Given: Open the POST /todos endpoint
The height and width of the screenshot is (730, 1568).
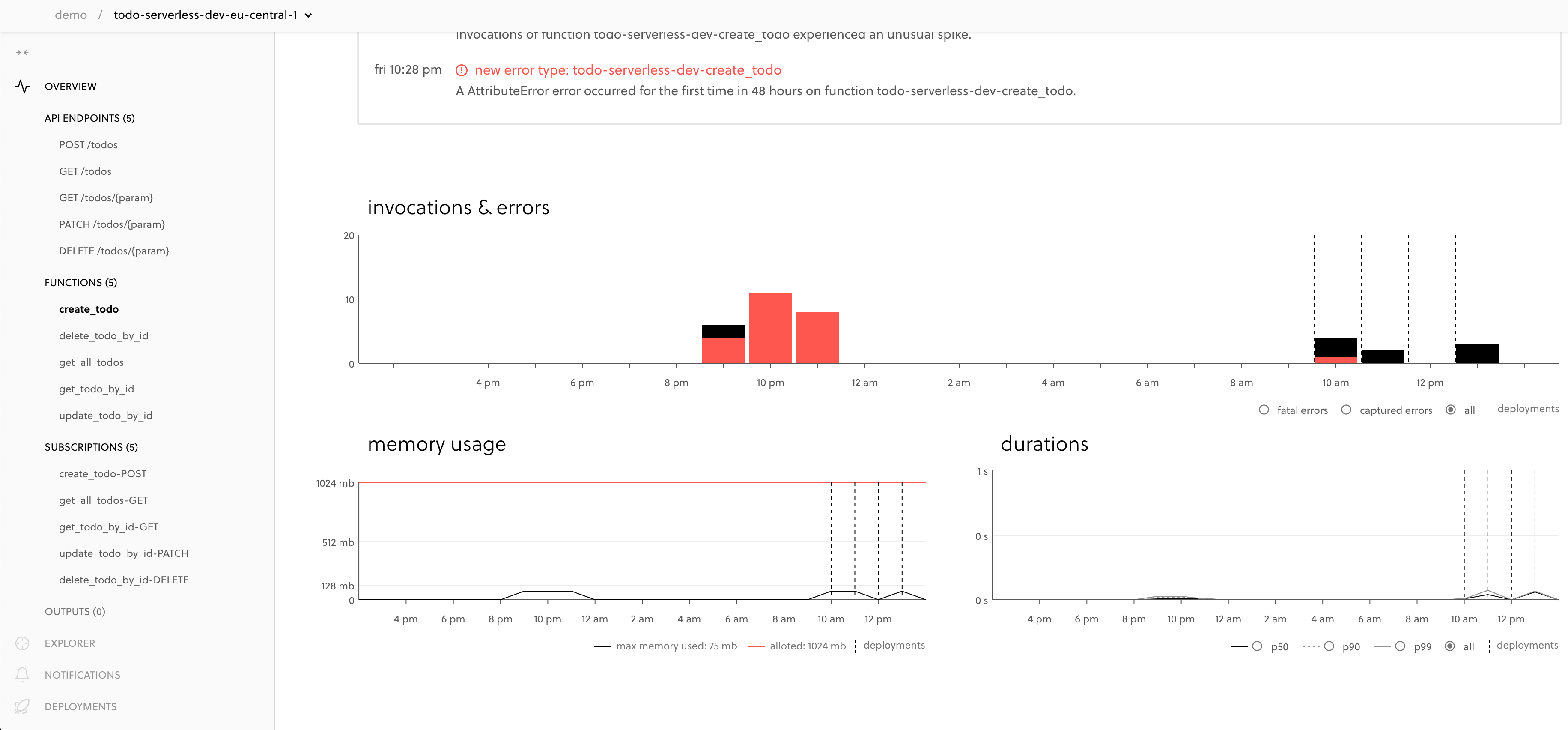Looking at the screenshot, I should pos(88,145).
